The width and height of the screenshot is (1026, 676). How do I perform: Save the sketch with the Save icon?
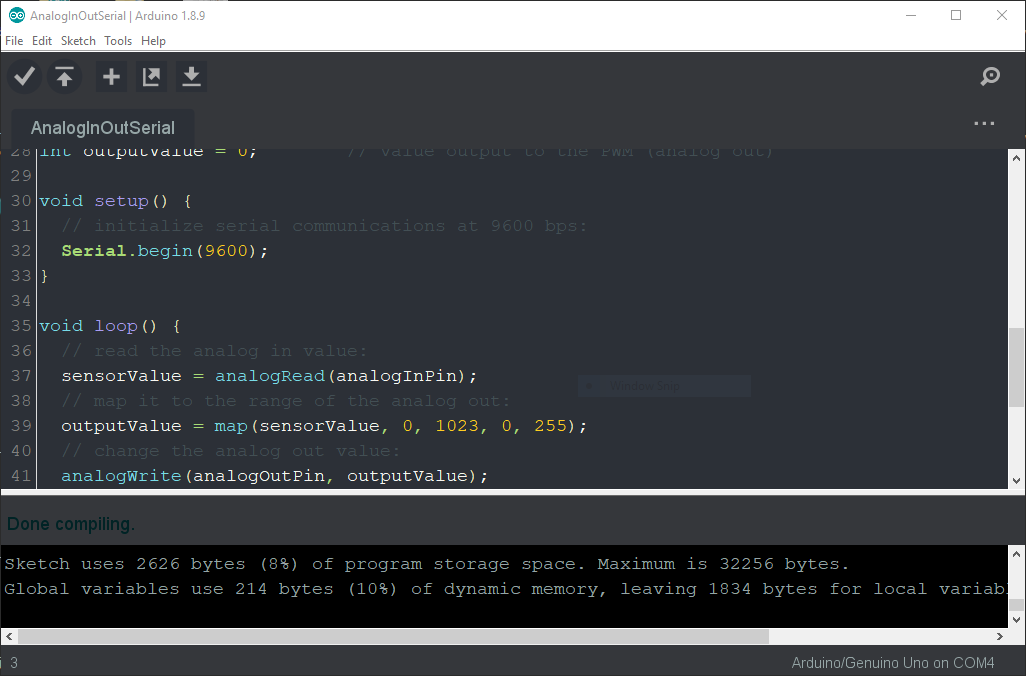click(x=191, y=77)
